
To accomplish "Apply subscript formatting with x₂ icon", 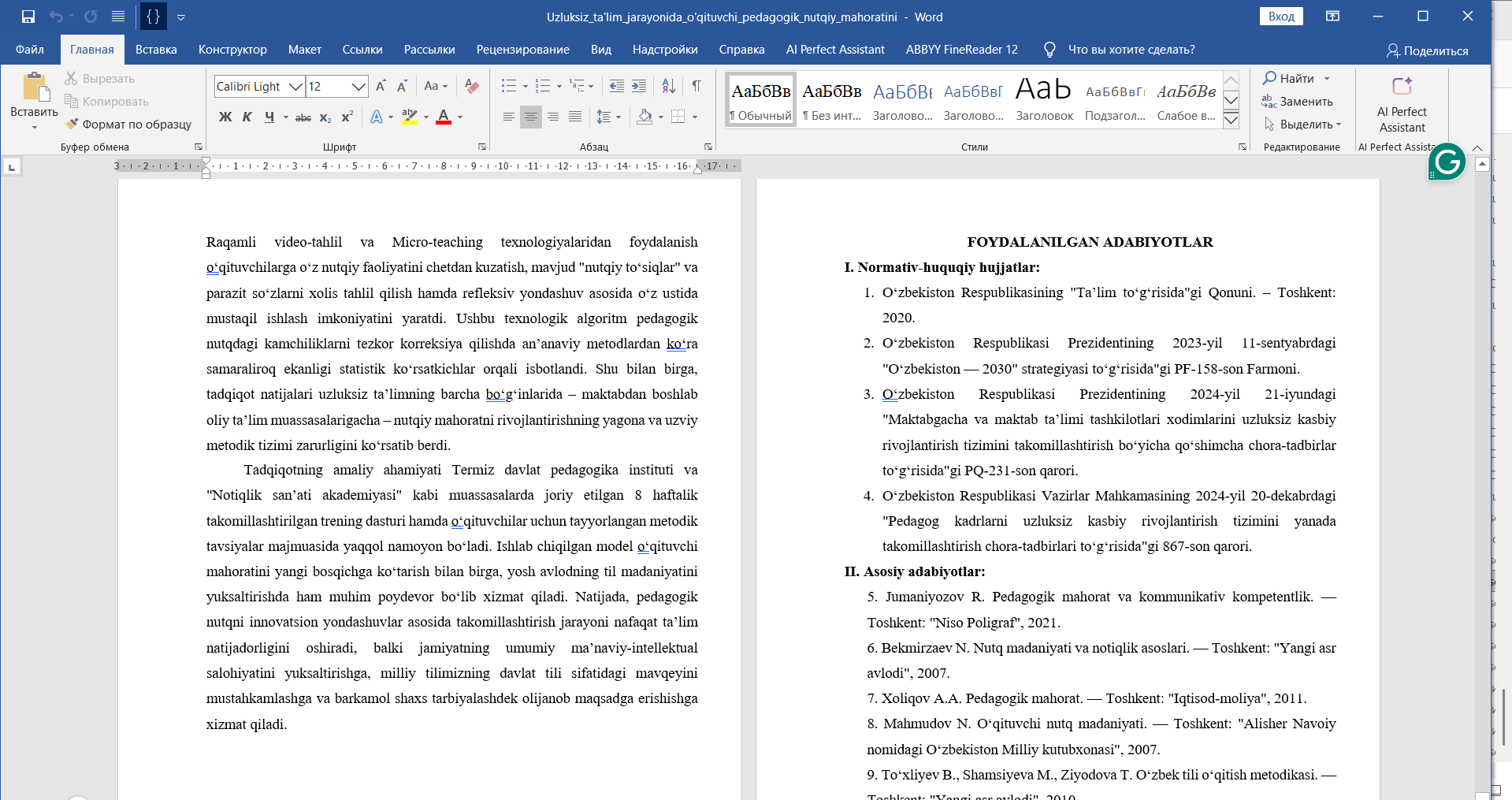I will (x=325, y=117).
